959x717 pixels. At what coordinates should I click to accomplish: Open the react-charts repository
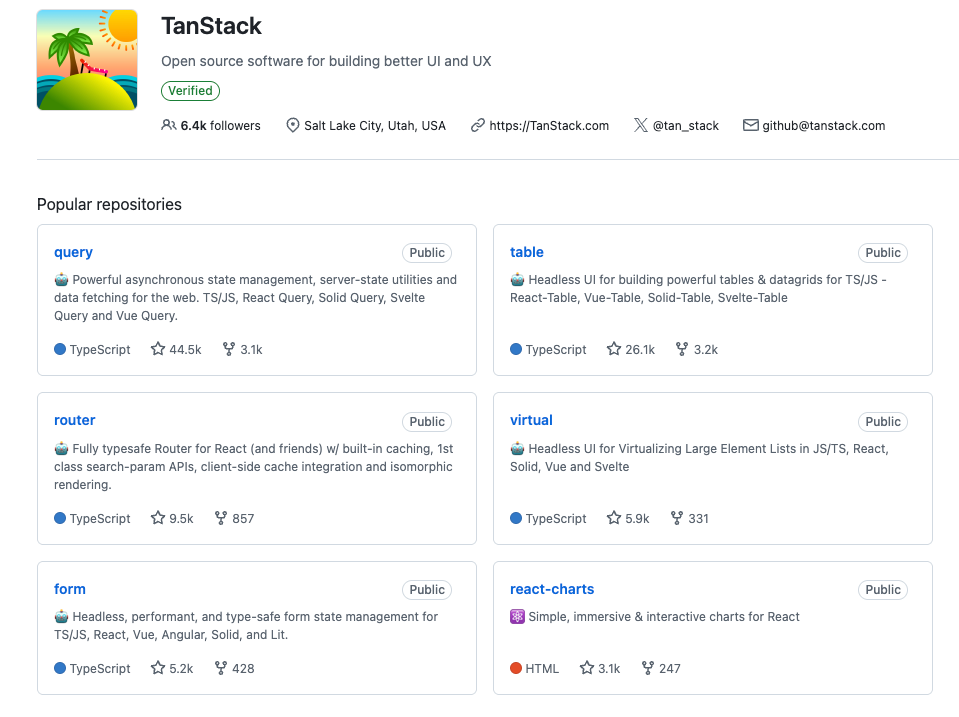click(x=552, y=589)
